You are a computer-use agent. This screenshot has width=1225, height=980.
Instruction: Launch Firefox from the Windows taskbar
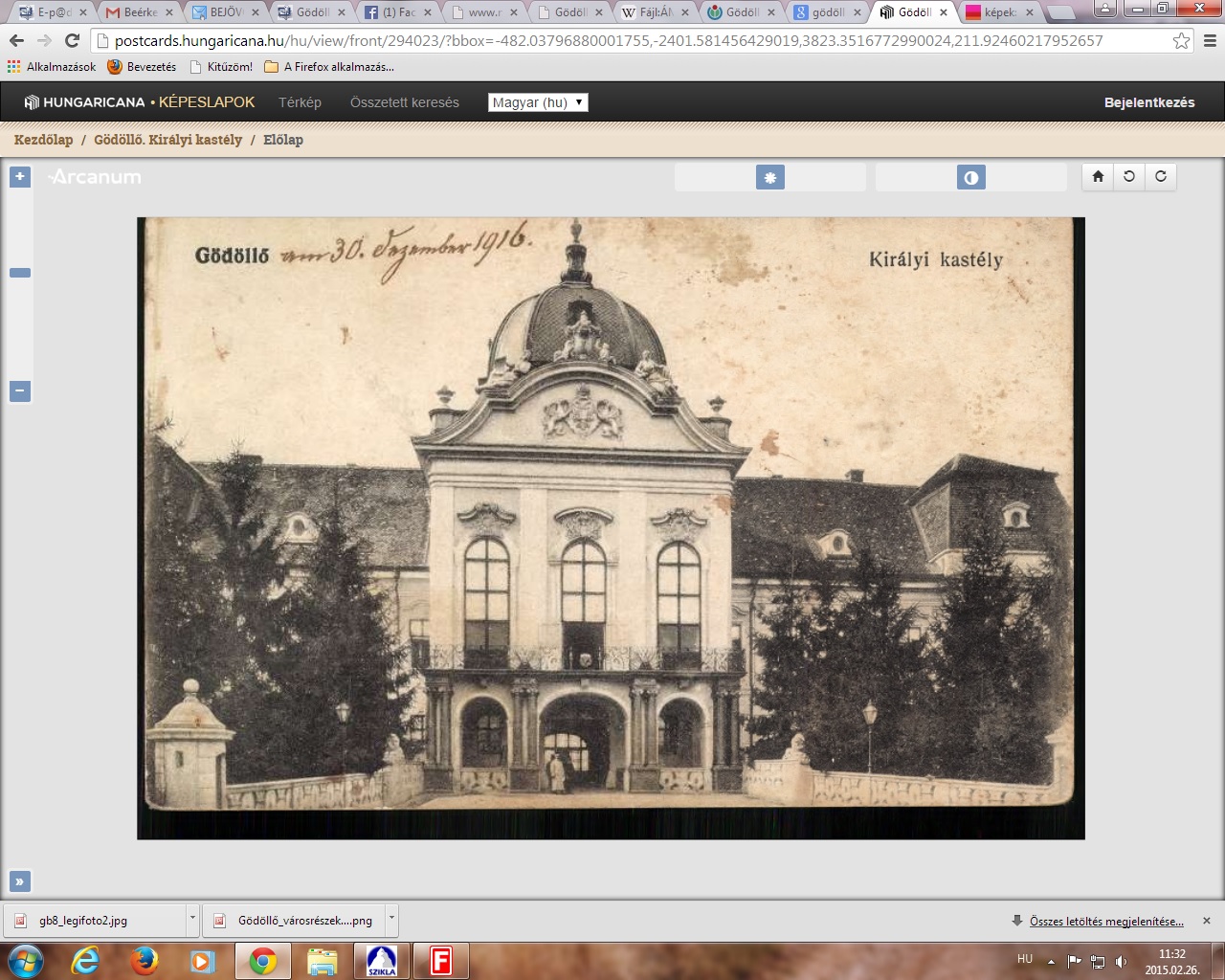(x=145, y=960)
